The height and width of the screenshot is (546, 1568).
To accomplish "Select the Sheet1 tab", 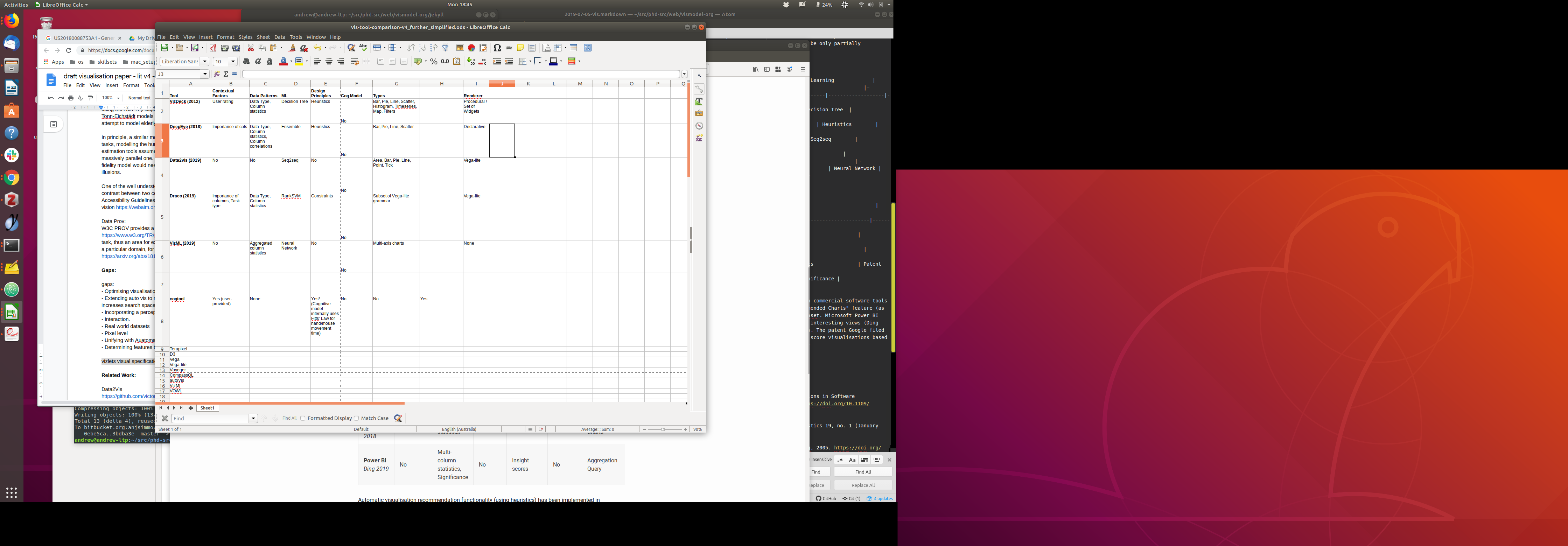I will pos(207,408).
